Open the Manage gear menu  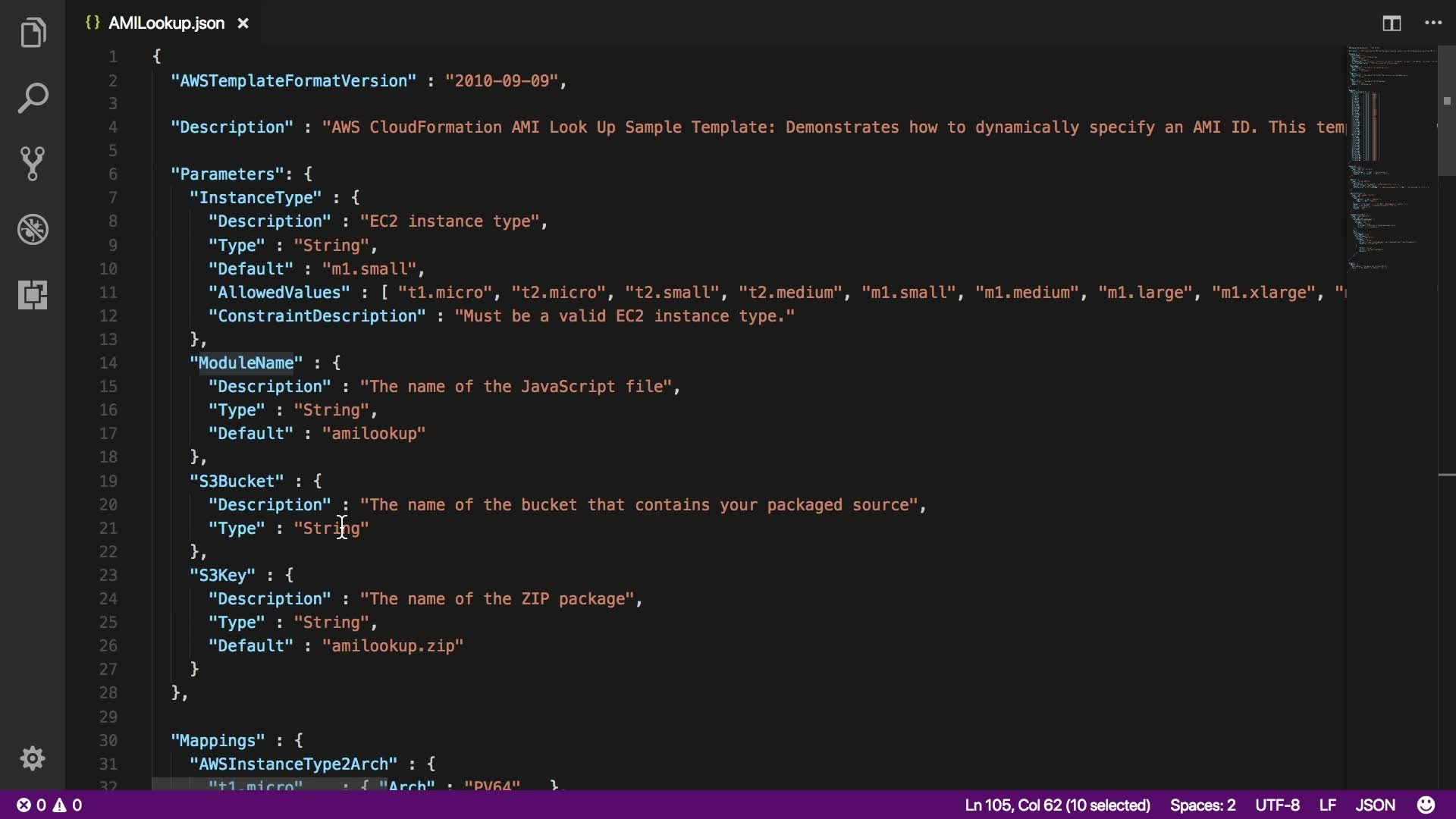(x=33, y=758)
